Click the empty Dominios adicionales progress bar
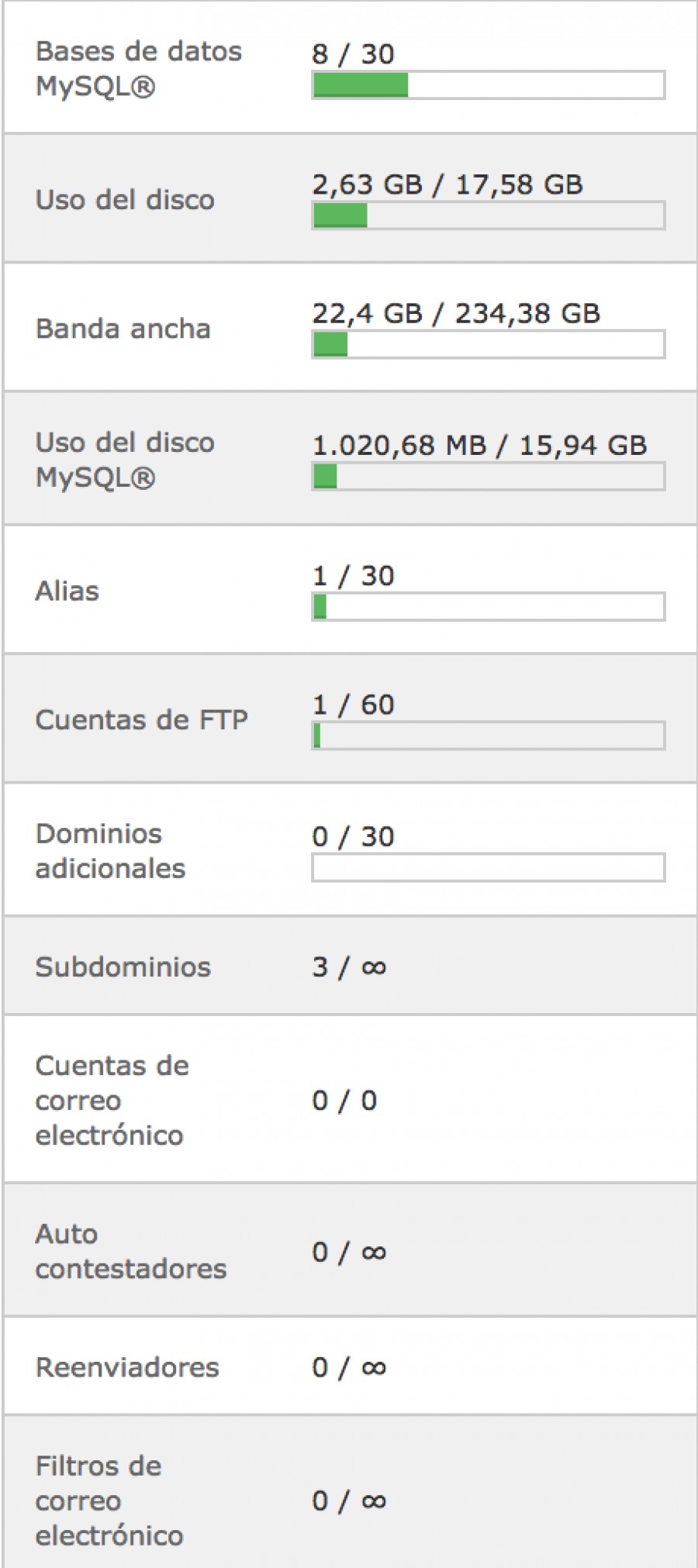698x1568 pixels. tap(488, 867)
